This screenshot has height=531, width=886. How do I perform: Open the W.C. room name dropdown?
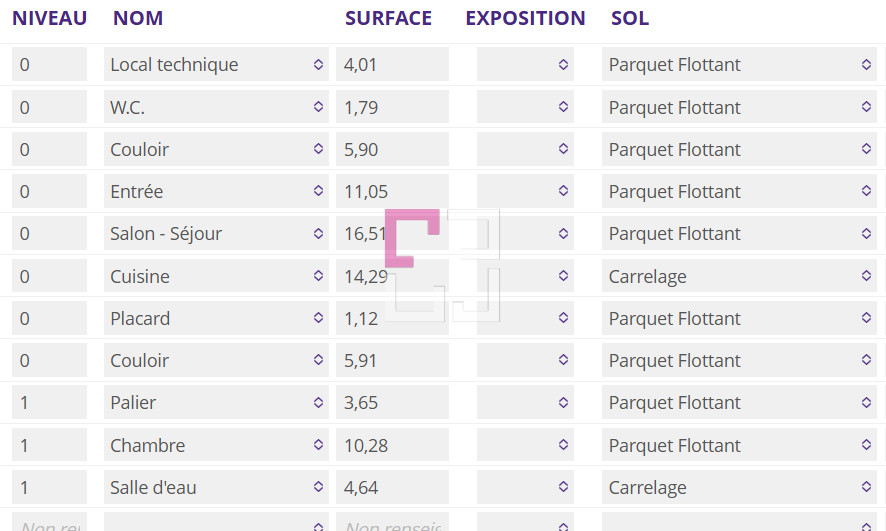click(x=216, y=107)
